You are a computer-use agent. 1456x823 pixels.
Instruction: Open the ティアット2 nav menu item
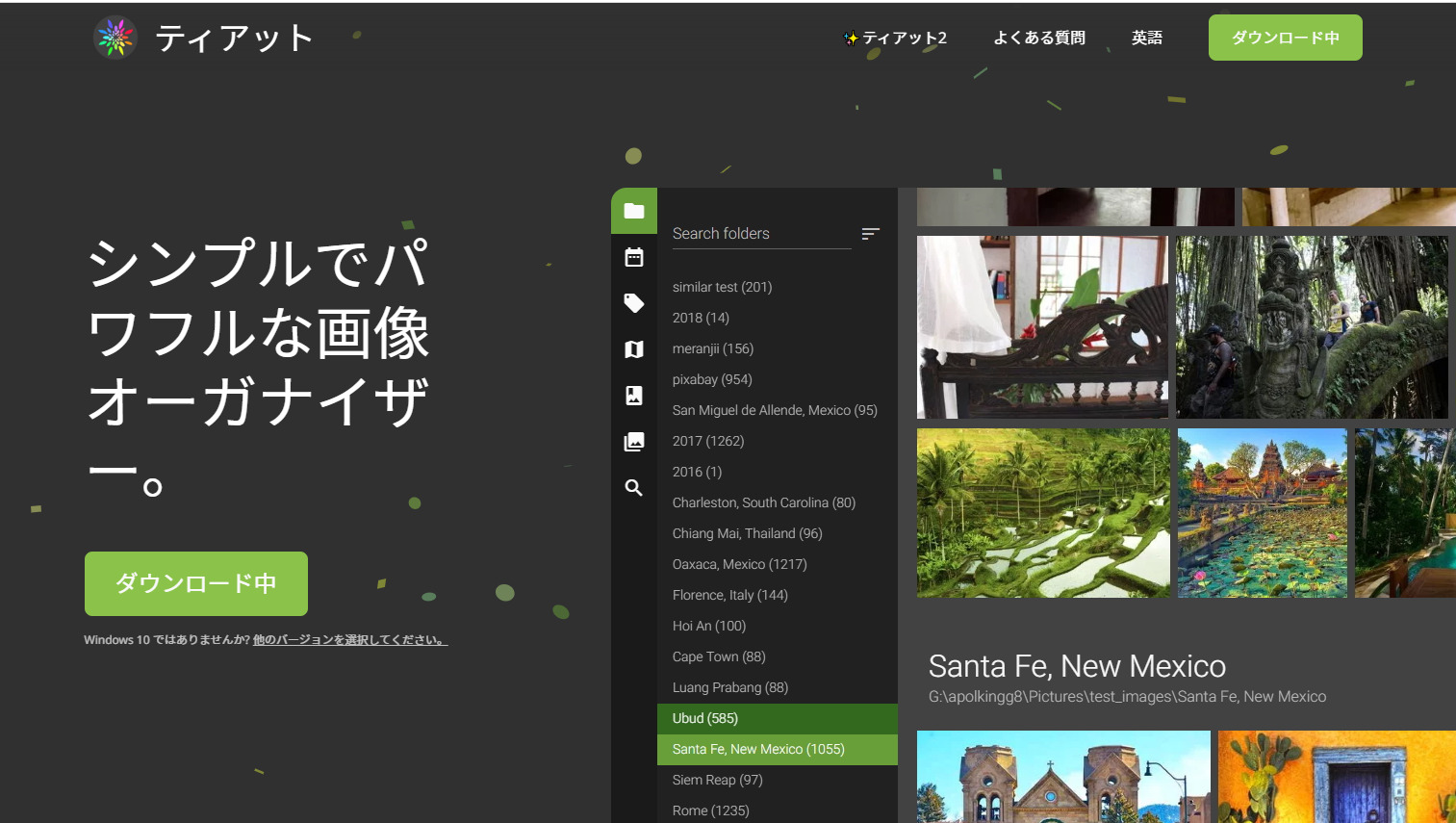point(896,39)
